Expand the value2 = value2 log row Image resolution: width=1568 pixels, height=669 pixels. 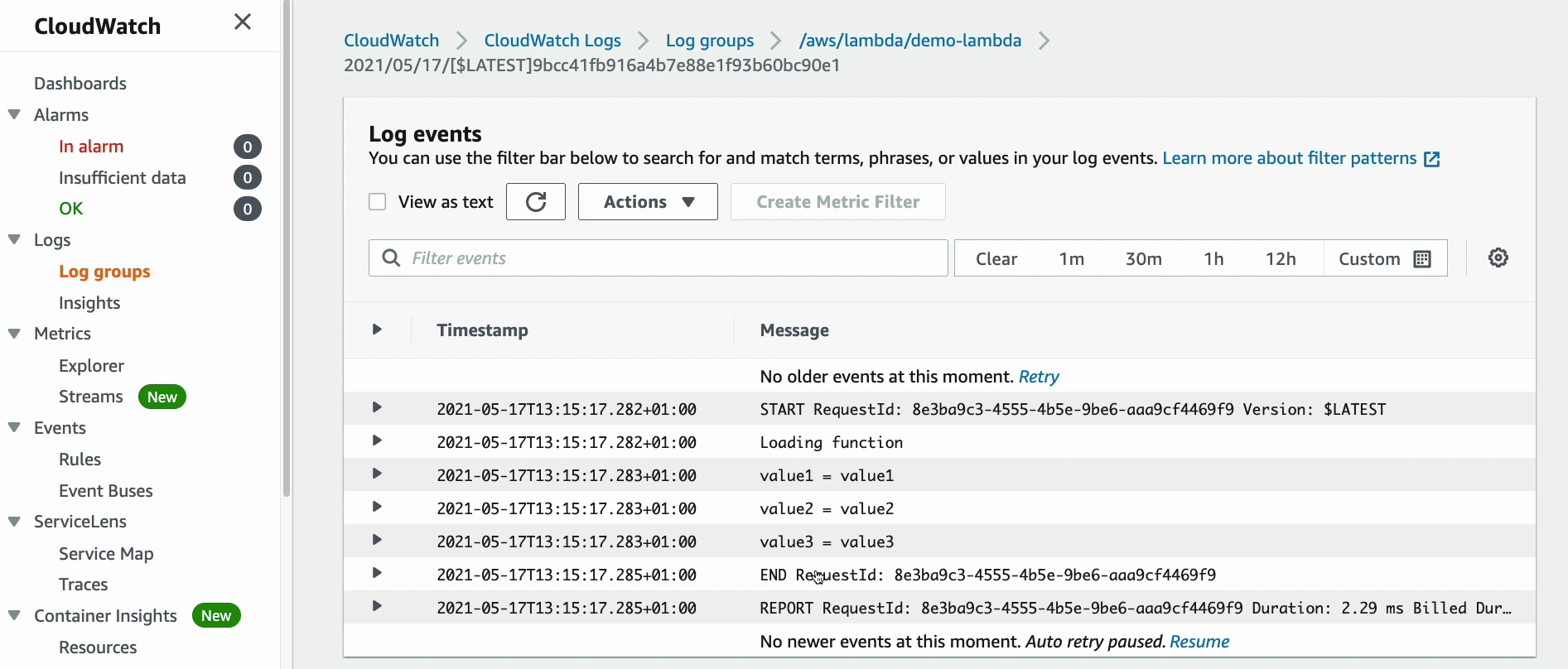(377, 507)
